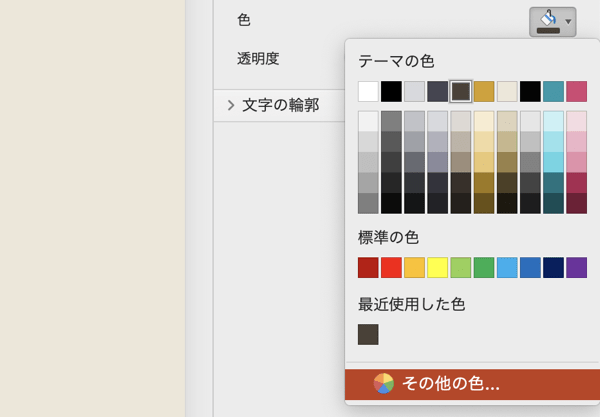Pick orange standard color swatch
Image resolution: width=600 pixels, height=417 pixels.
tap(414, 267)
